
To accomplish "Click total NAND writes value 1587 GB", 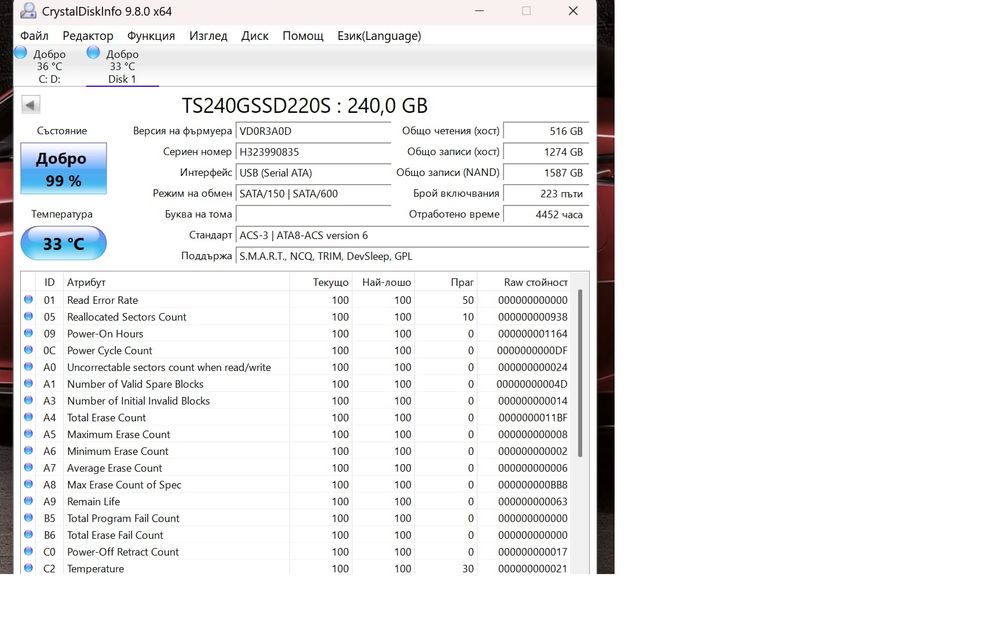I will click(546, 172).
